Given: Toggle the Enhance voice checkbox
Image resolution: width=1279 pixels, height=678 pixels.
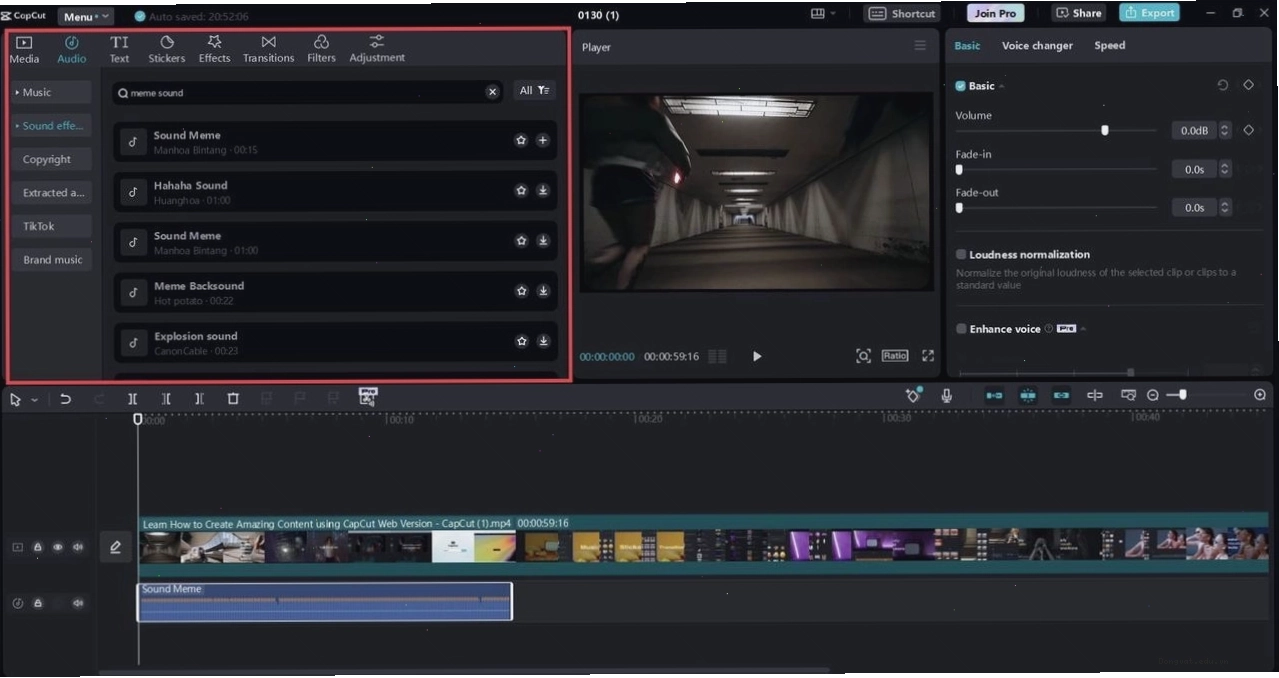Looking at the screenshot, I should click(x=961, y=329).
